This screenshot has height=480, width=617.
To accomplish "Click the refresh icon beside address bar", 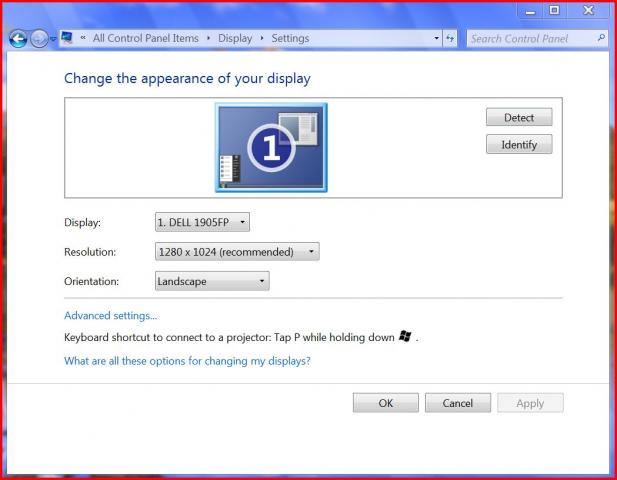I will [x=450, y=39].
